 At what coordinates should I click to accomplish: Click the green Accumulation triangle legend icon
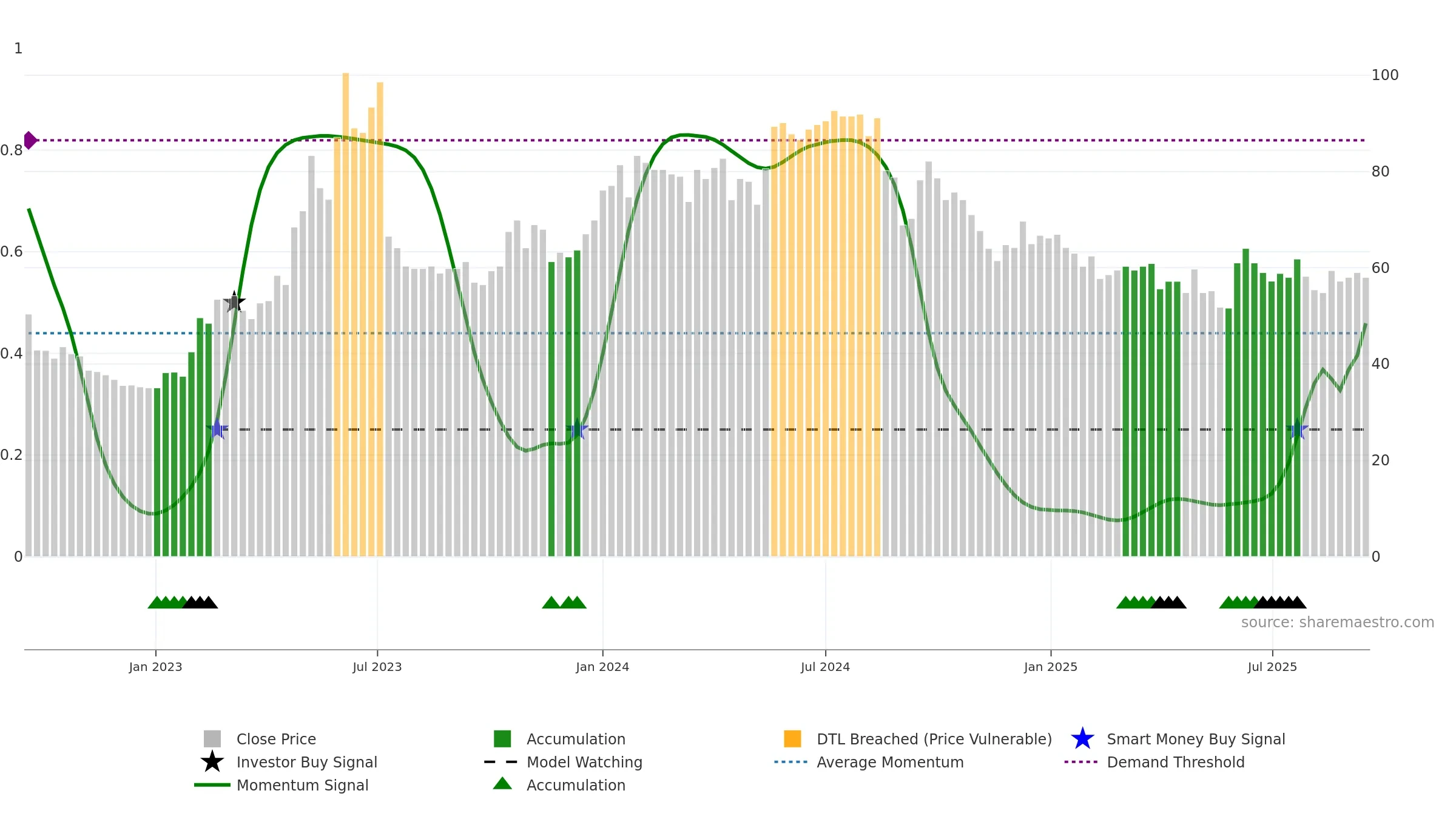502,784
